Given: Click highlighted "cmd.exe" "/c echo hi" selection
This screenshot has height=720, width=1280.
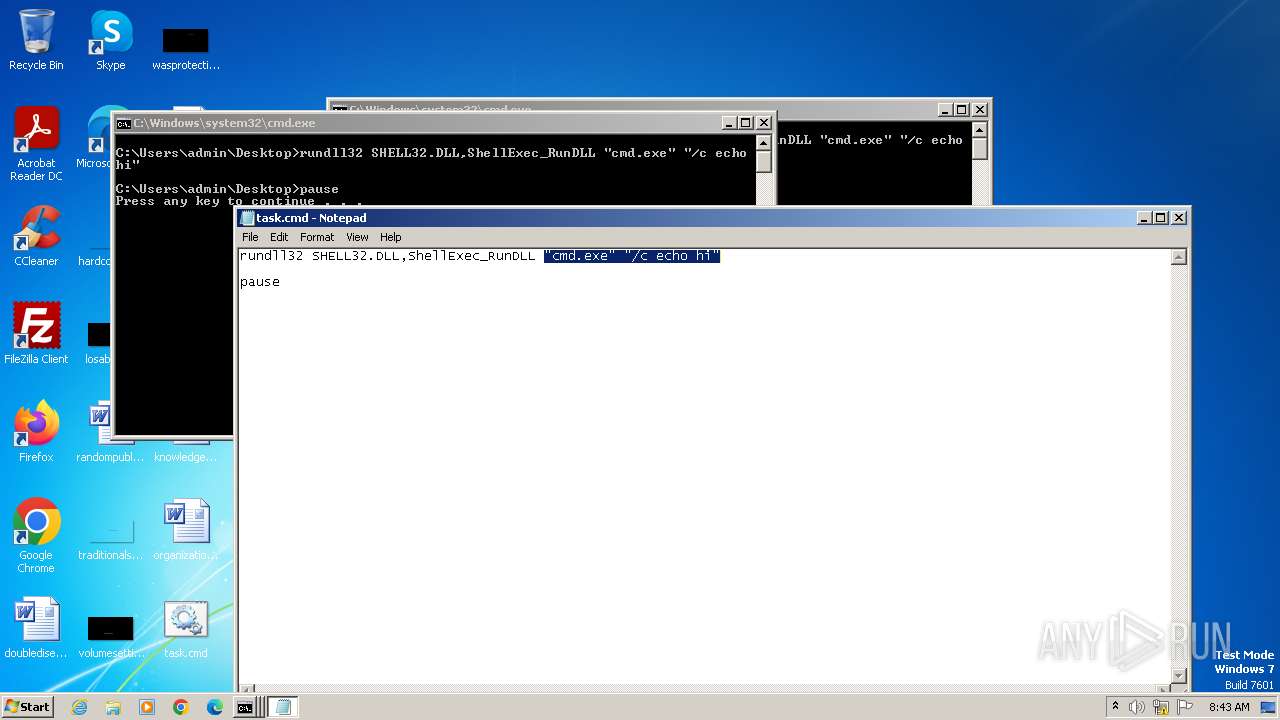Looking at the screenshot, I should click(632, 256).
